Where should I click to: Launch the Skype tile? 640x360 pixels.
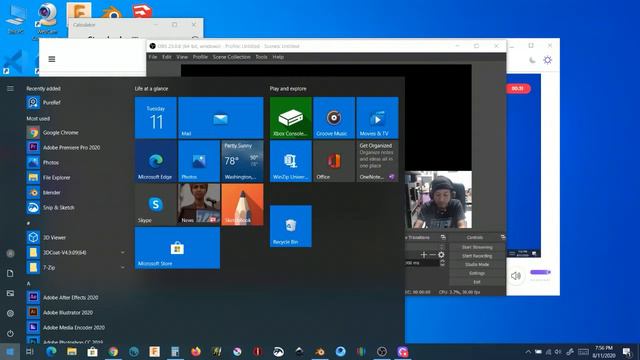click(156, 204)
